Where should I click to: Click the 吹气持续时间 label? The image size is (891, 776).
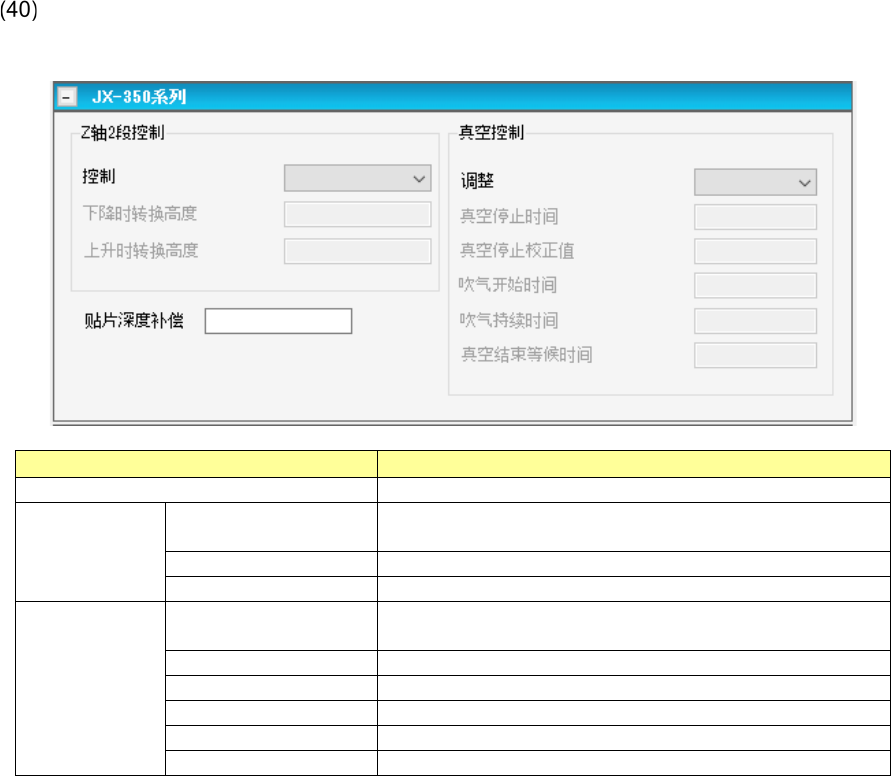509,320
